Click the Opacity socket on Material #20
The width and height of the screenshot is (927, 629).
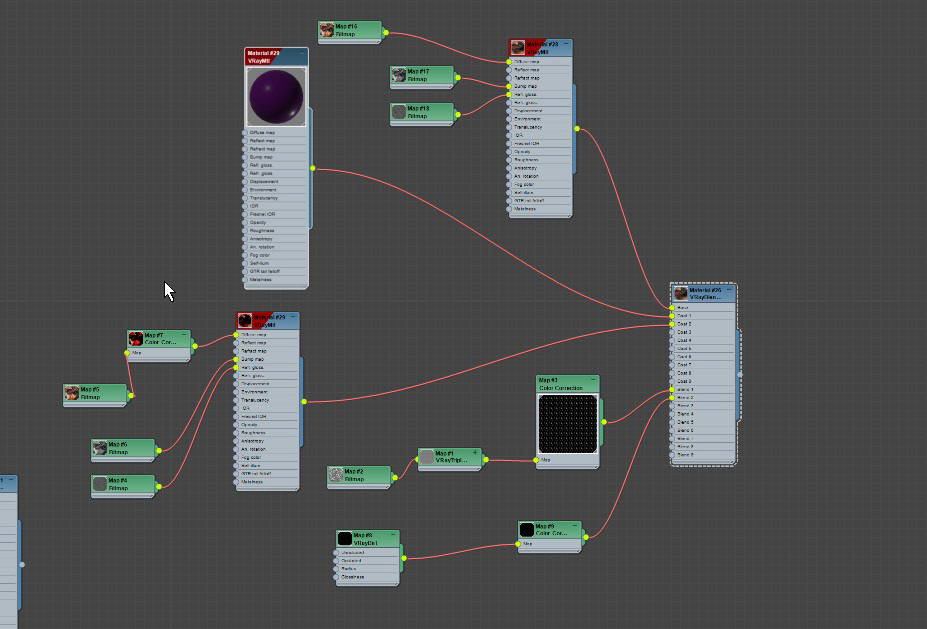click(245, 222)
